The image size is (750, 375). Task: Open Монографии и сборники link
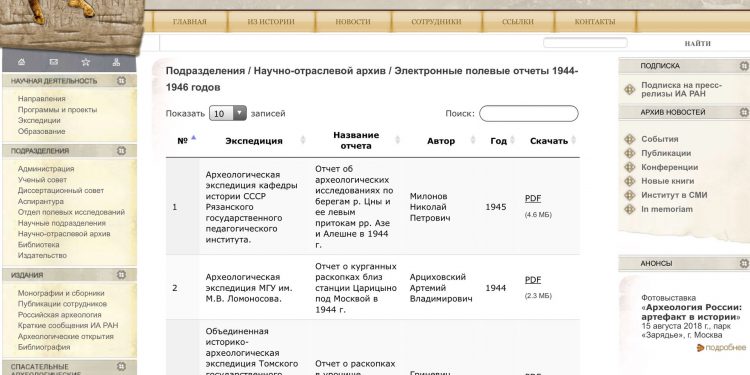point(61,293)
